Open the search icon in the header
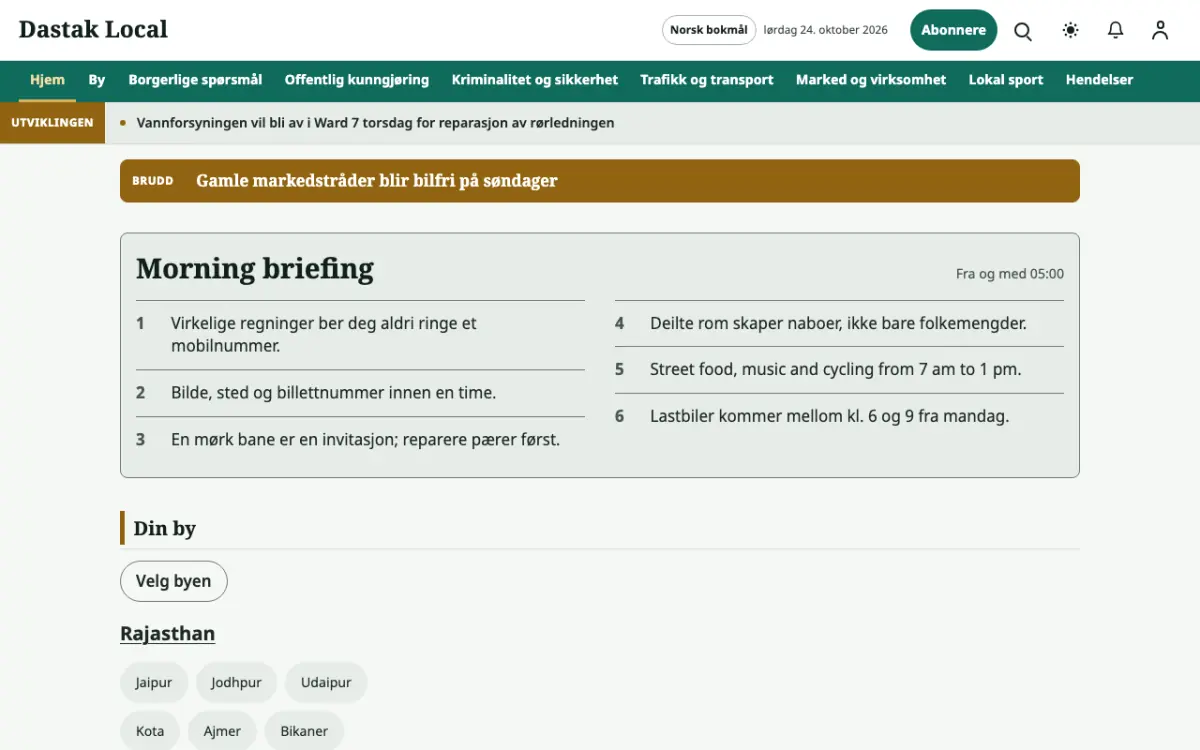Viewport: 1200px width, 750px height. click(x=1023, y=31)
